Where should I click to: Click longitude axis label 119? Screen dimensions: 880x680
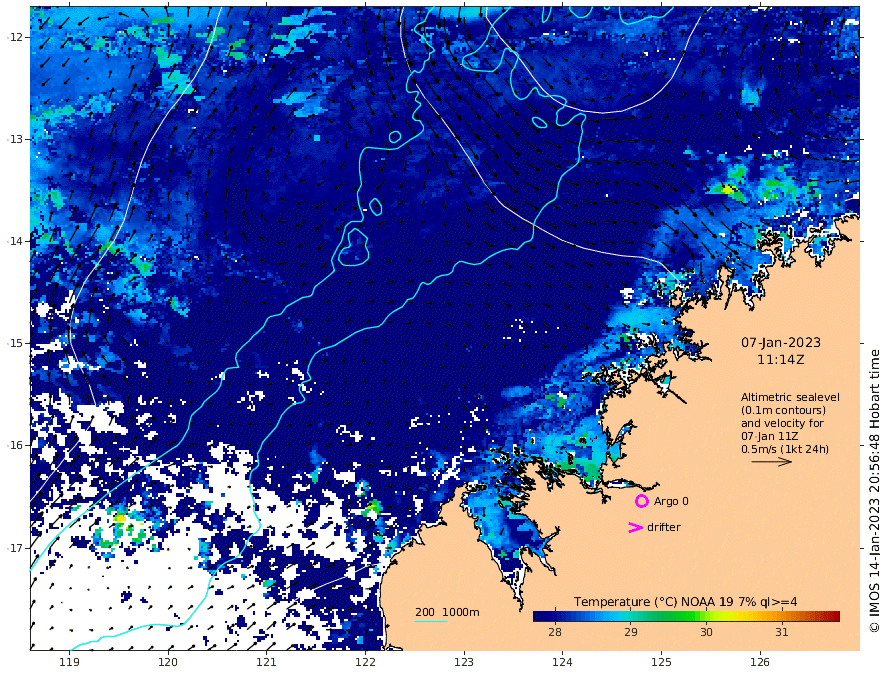tap(69, 663)
